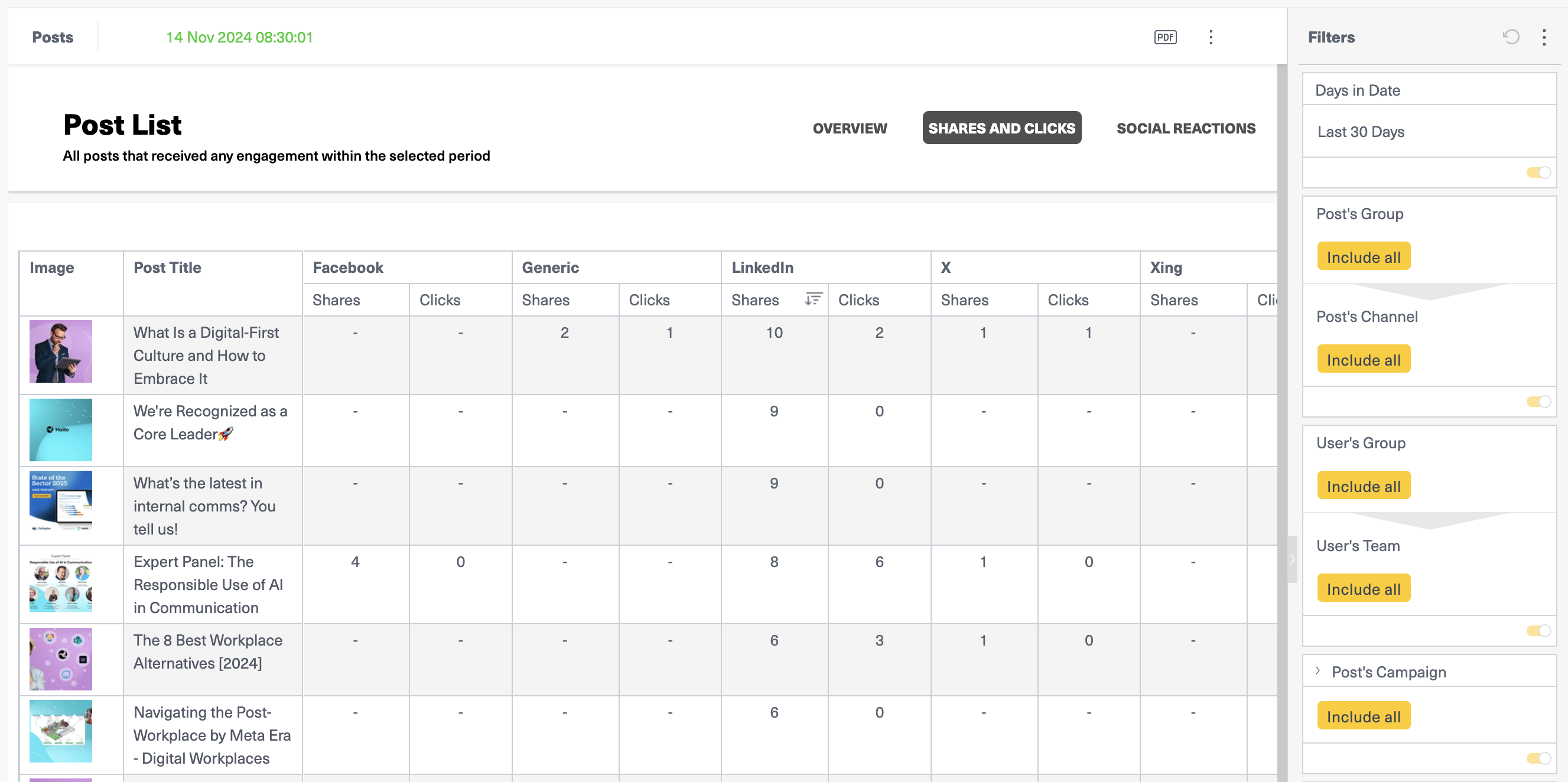The image size is (1568, 782).
Task: Click the Days in Date filter title
Action: point(1358,90)
